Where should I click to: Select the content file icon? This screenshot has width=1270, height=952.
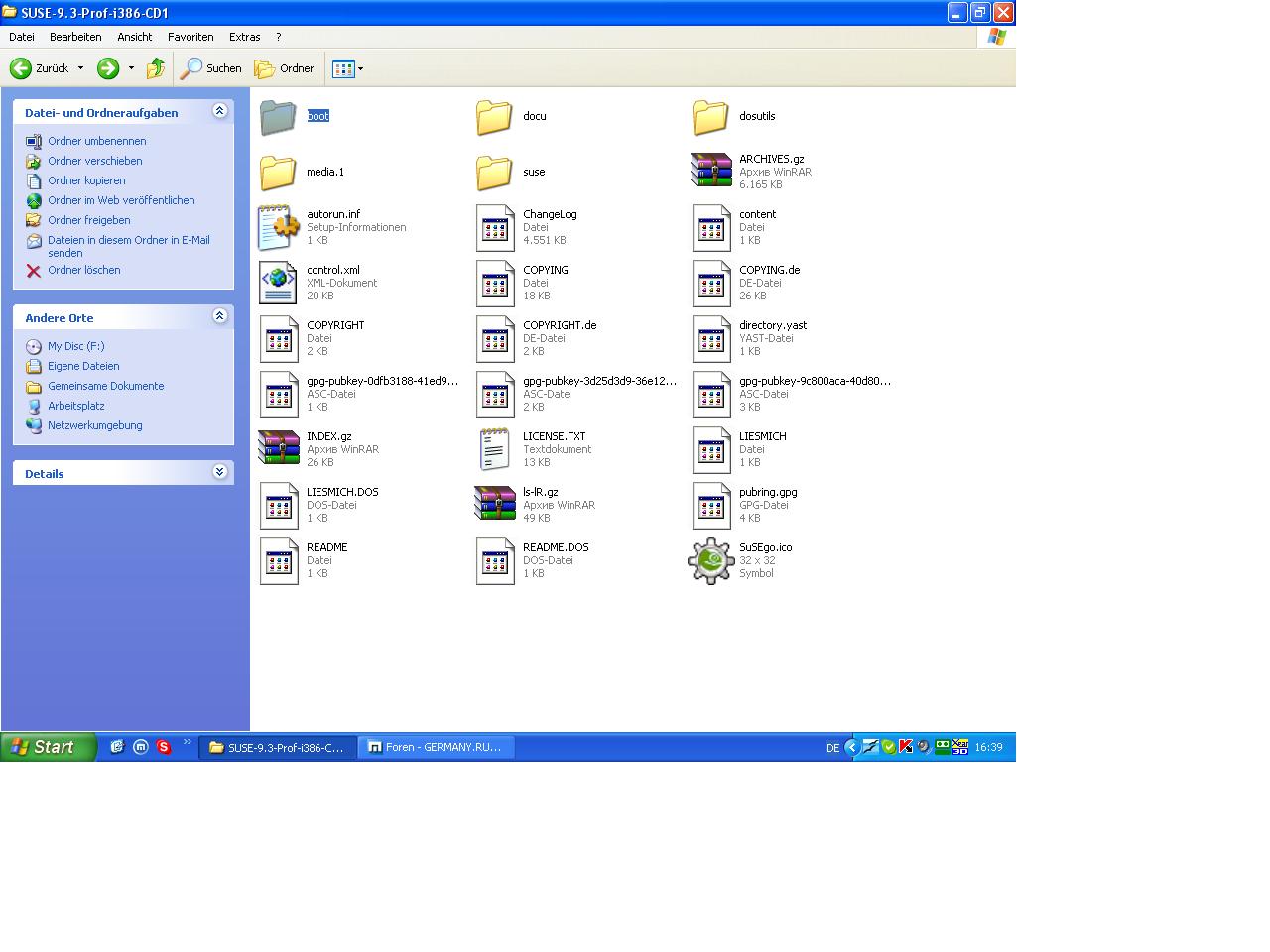point(711,228)
